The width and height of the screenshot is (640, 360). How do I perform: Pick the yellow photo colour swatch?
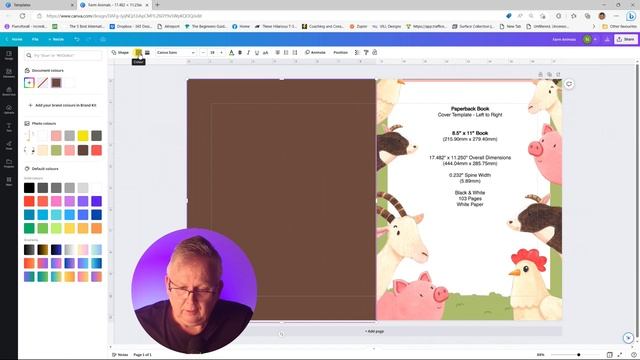tap(83, 136)
